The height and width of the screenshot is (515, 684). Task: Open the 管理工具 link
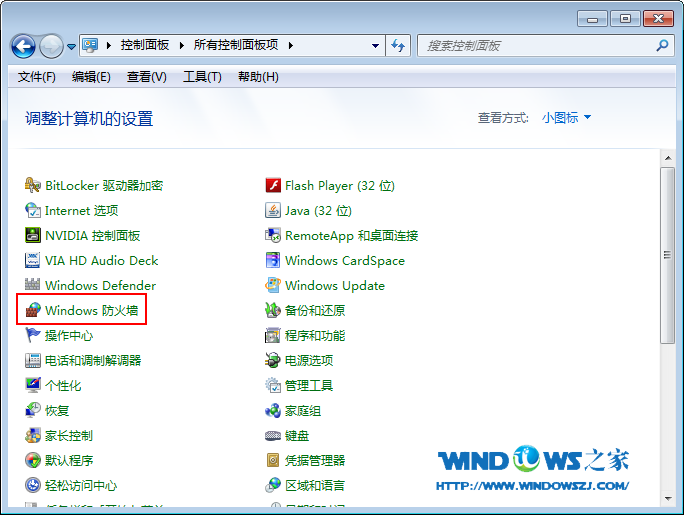(x=309, y=385)
